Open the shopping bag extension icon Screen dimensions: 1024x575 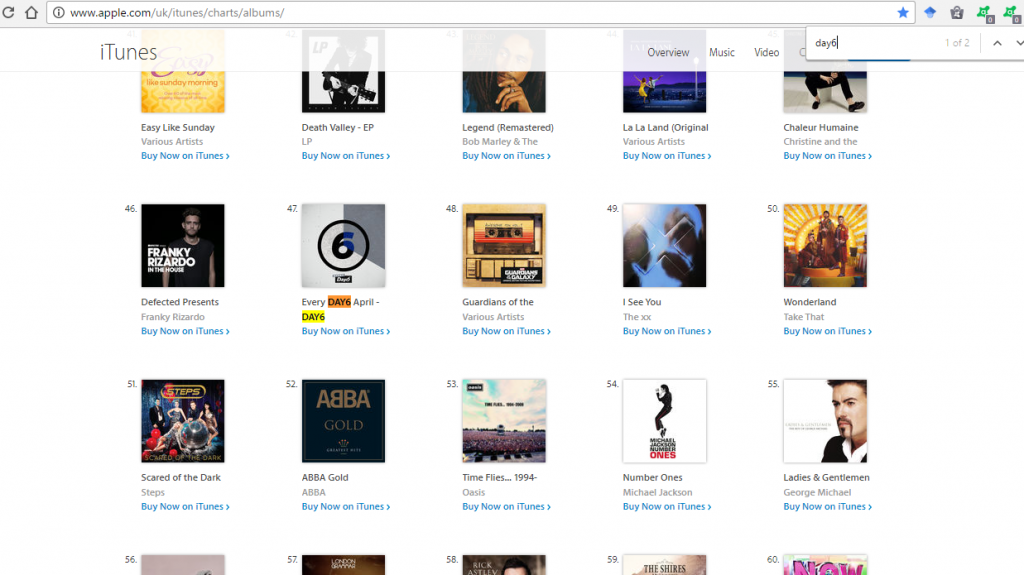957,12
